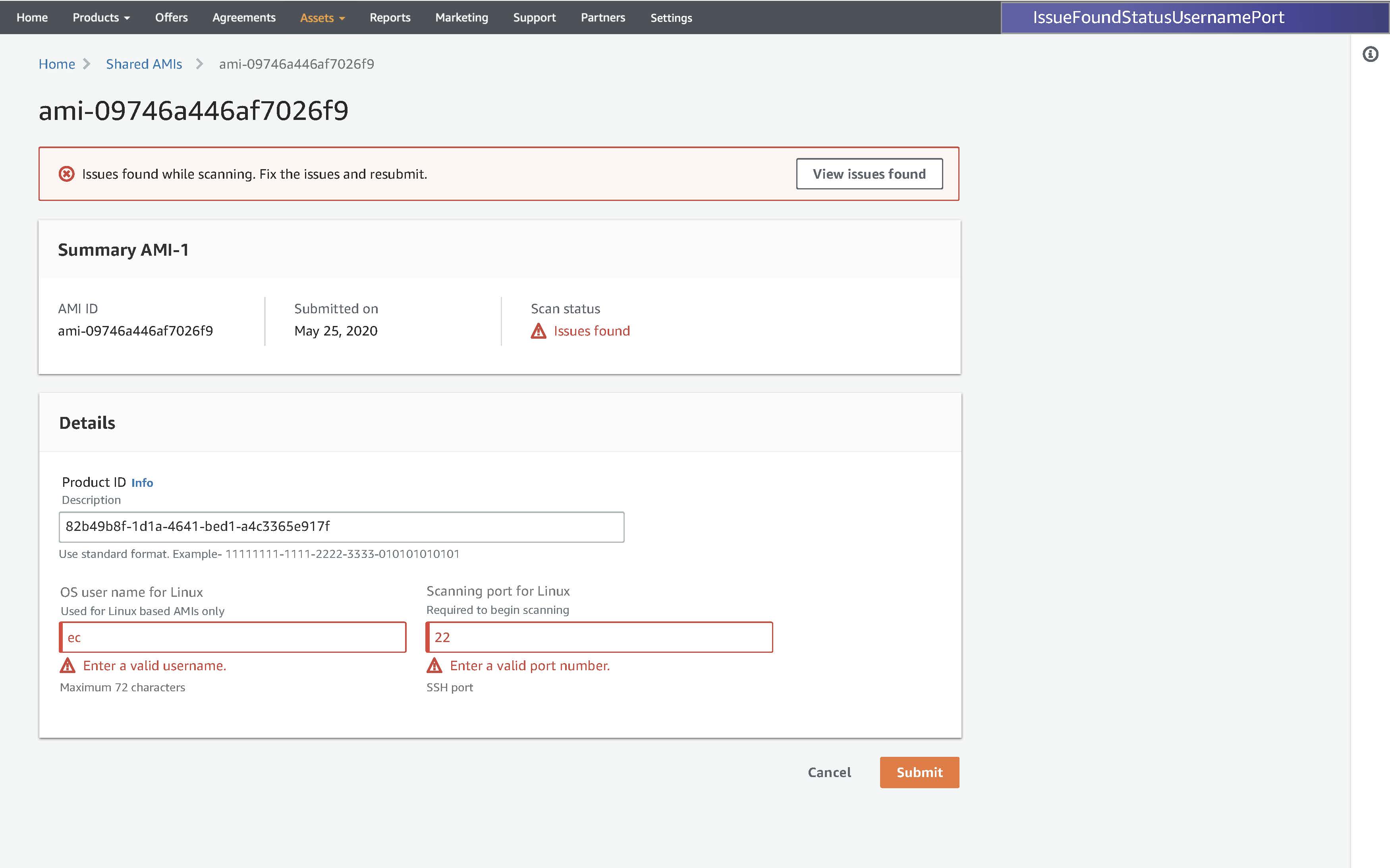Viewport: 1390px width, 868px height.
Task: Open the Shared AMIs breadcrumb link
Action: point(143,64)
